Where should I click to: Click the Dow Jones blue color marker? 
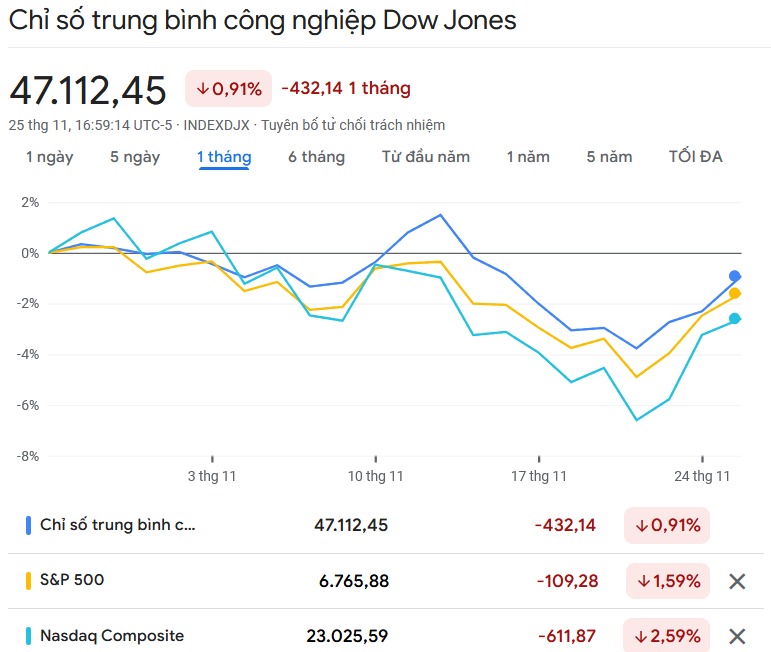click(28, 525)
